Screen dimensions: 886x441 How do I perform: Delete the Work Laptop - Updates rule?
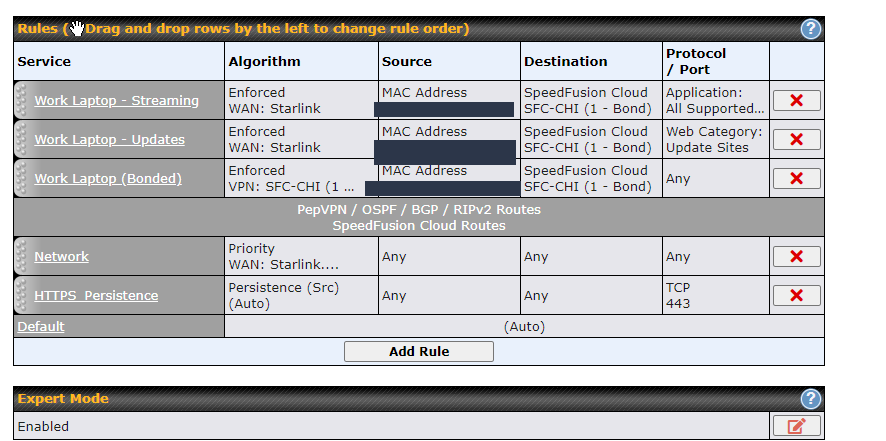796,139
